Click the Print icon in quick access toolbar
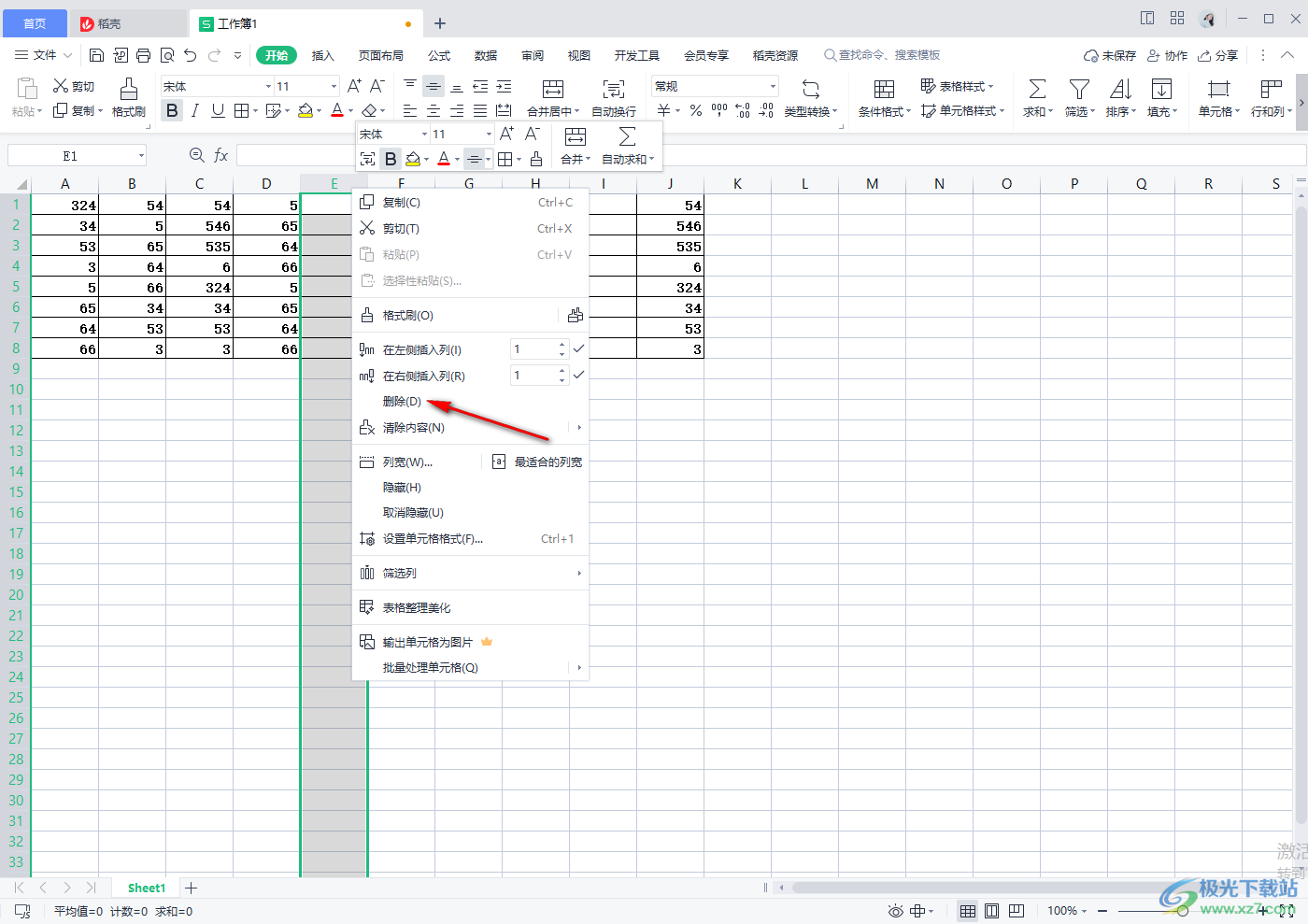 [143, 55]
